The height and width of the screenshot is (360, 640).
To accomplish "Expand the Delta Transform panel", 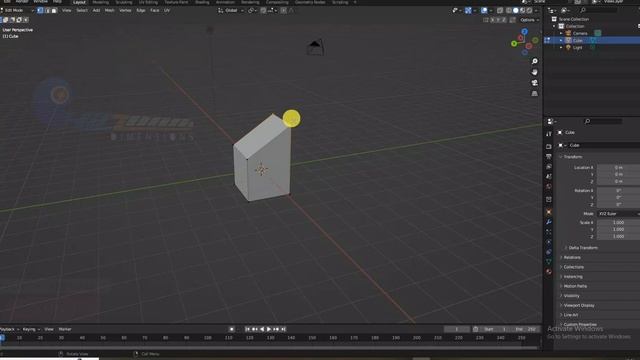I will [x=581, y=248].
